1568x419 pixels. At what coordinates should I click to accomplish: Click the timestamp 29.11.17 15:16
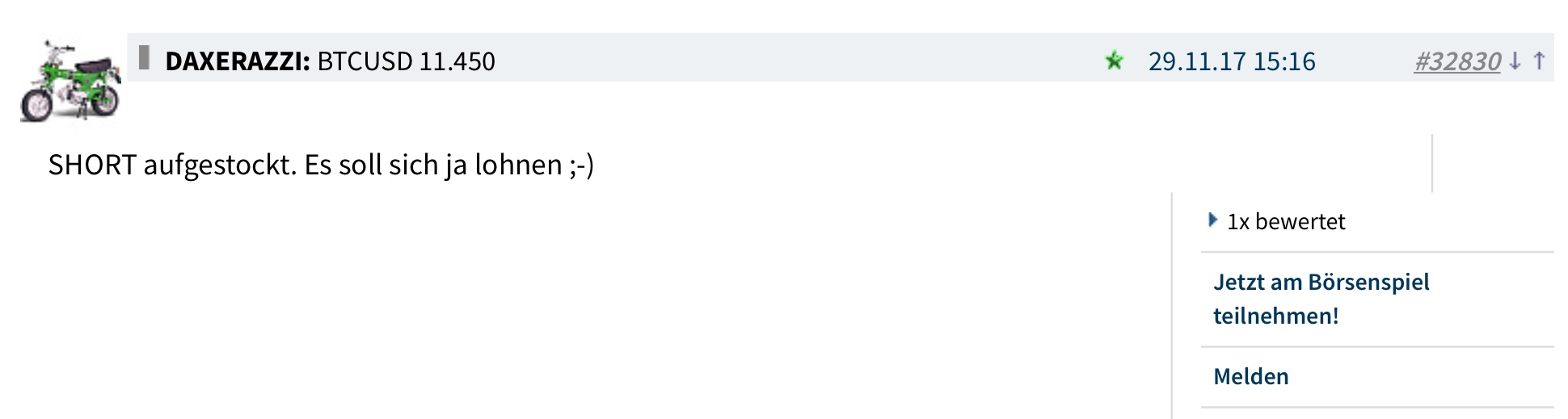(1232, 61)
